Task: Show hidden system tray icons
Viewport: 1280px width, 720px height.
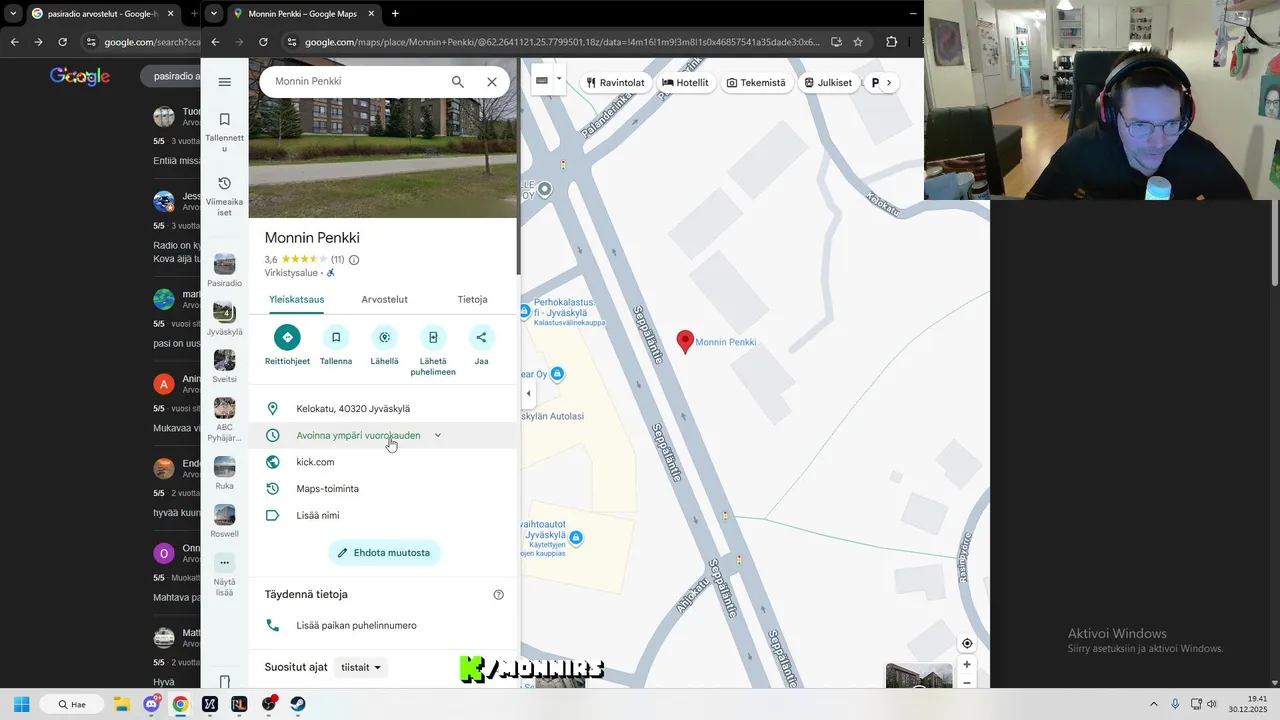Action: click(1153, 704)
